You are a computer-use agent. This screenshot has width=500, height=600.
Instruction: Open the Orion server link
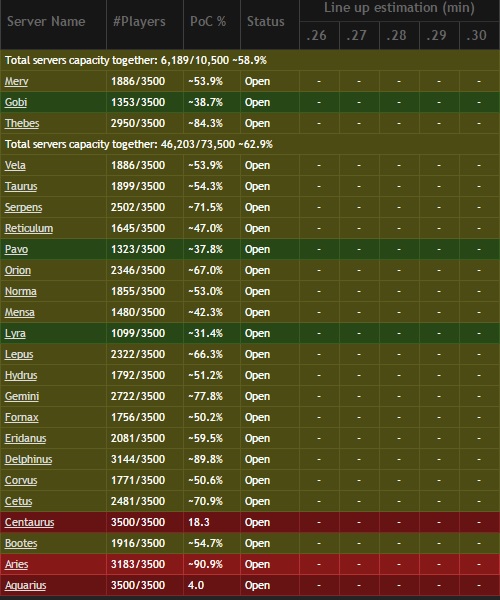(18, 271)
